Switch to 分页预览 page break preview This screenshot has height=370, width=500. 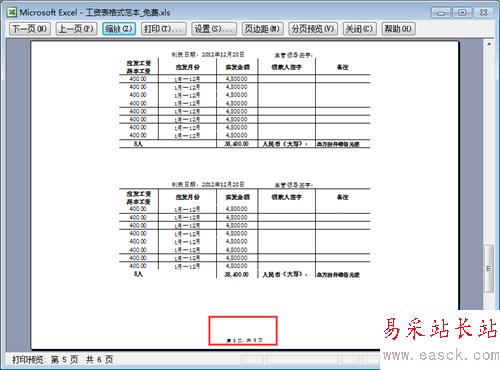(x=313, y=29)
